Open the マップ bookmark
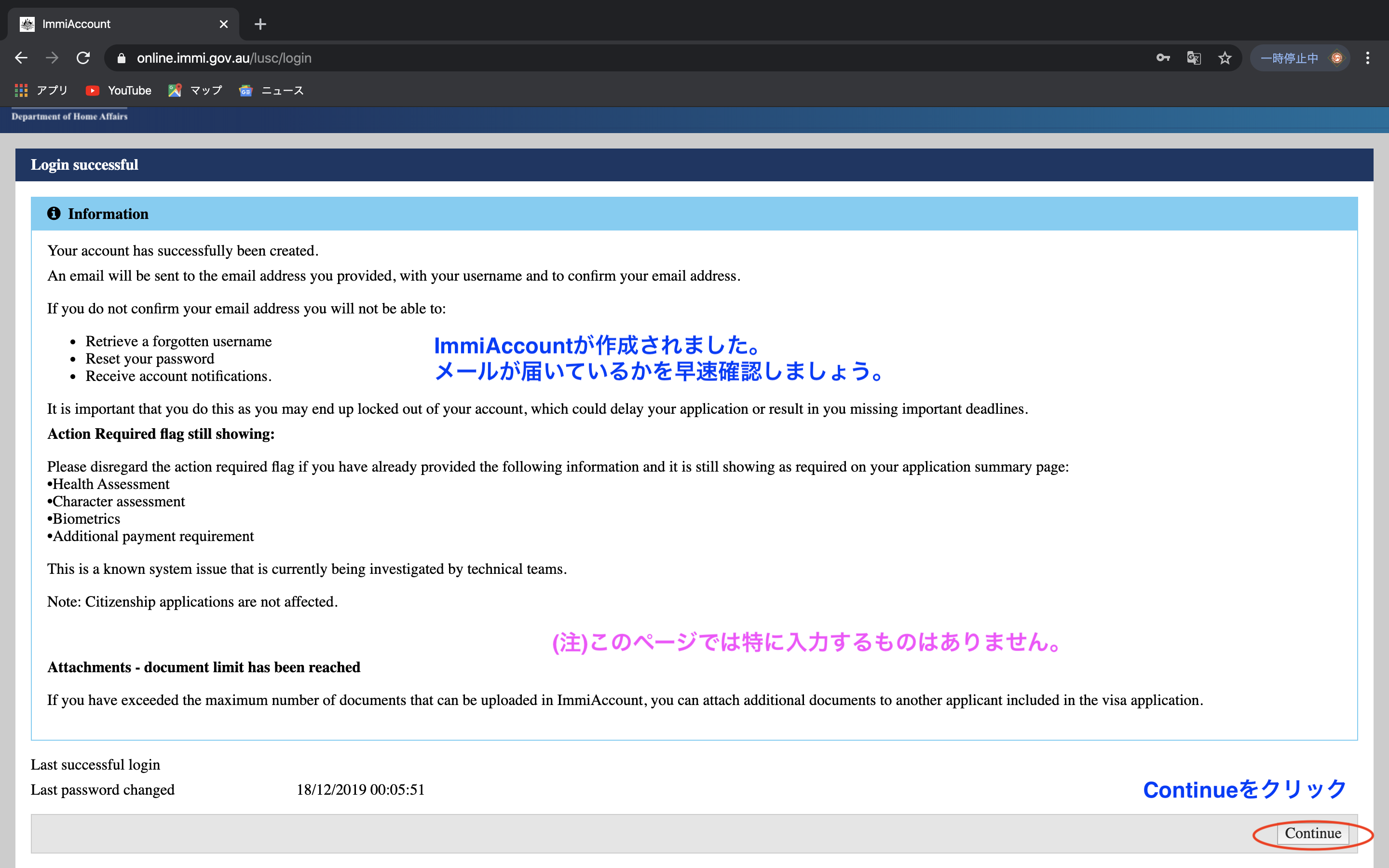This screenshot has height=868, width=1389. coord(195,90)
